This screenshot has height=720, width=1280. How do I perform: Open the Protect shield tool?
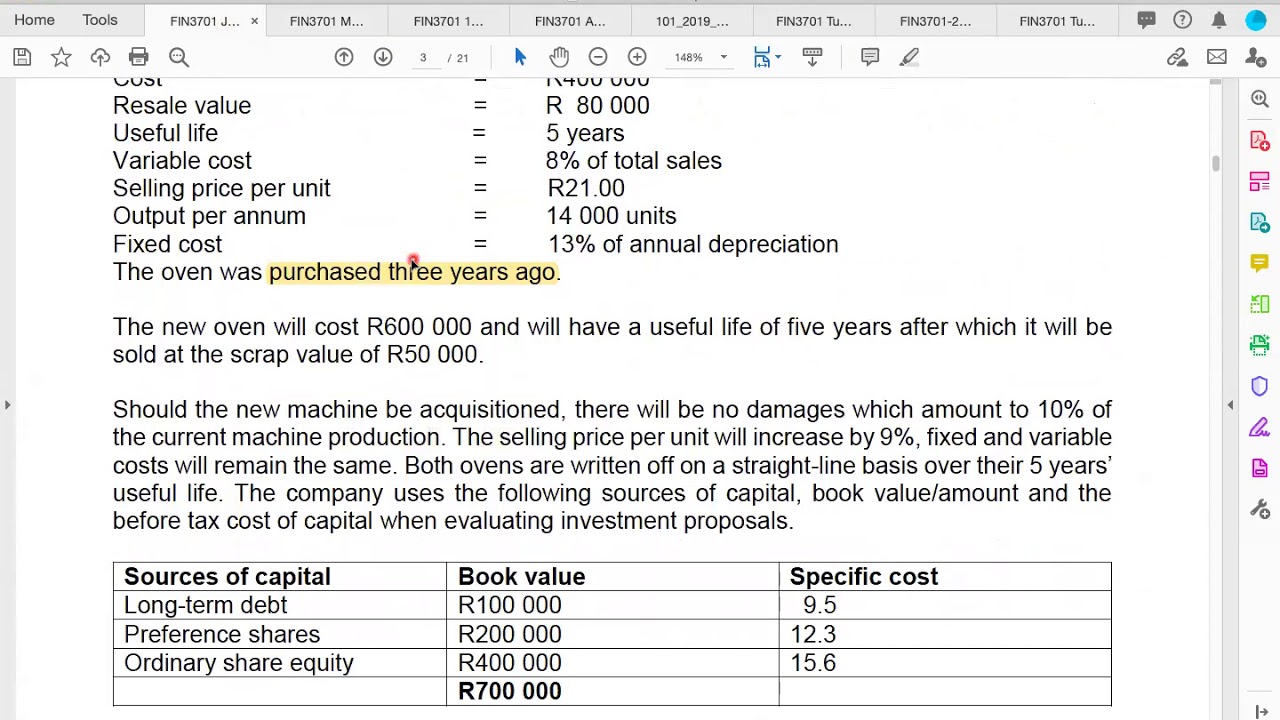tap(1260, 386)
